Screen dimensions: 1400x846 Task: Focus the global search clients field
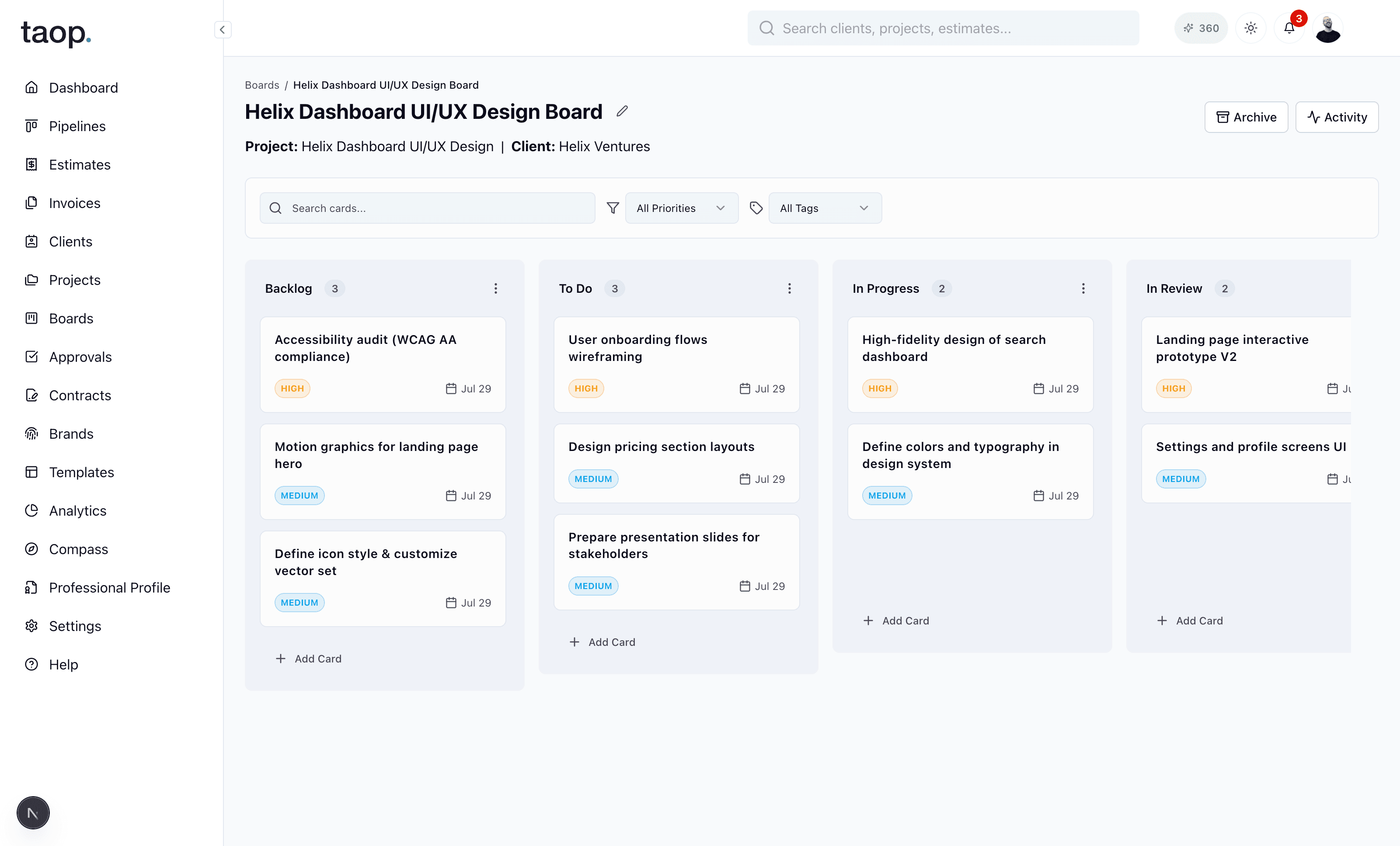point(943,28)
